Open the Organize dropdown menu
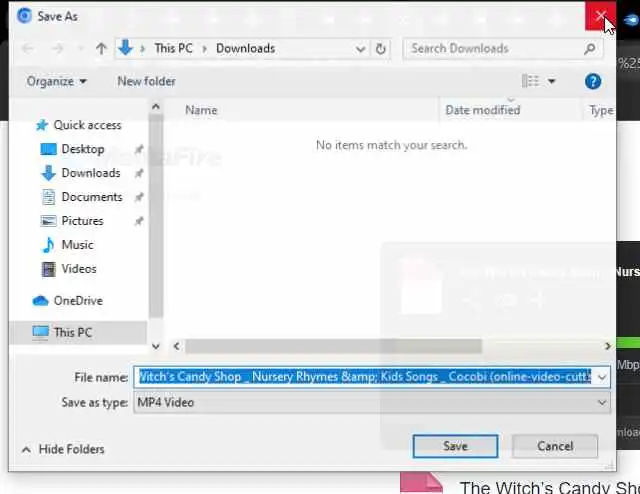This screenshot has width=640, height=494. pyautogui.click(x=56, y=81)
